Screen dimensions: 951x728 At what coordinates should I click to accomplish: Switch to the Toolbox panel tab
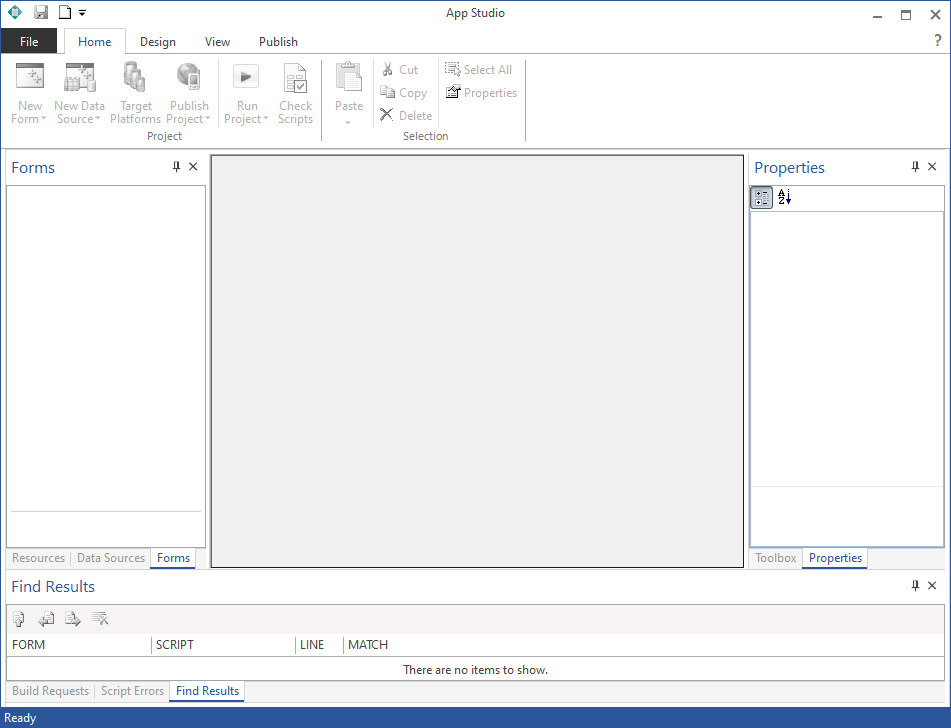click(x=776, y=558)
